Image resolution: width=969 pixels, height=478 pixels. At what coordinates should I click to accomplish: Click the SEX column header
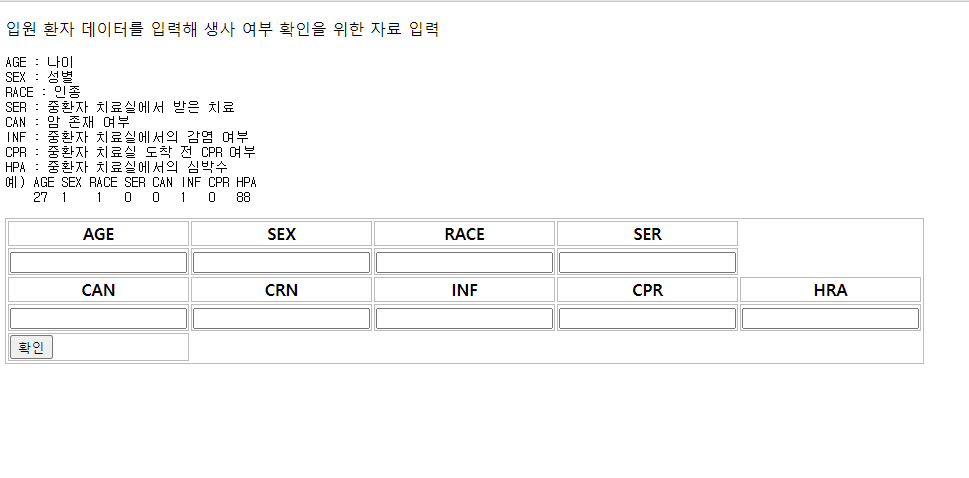(281, 234)
